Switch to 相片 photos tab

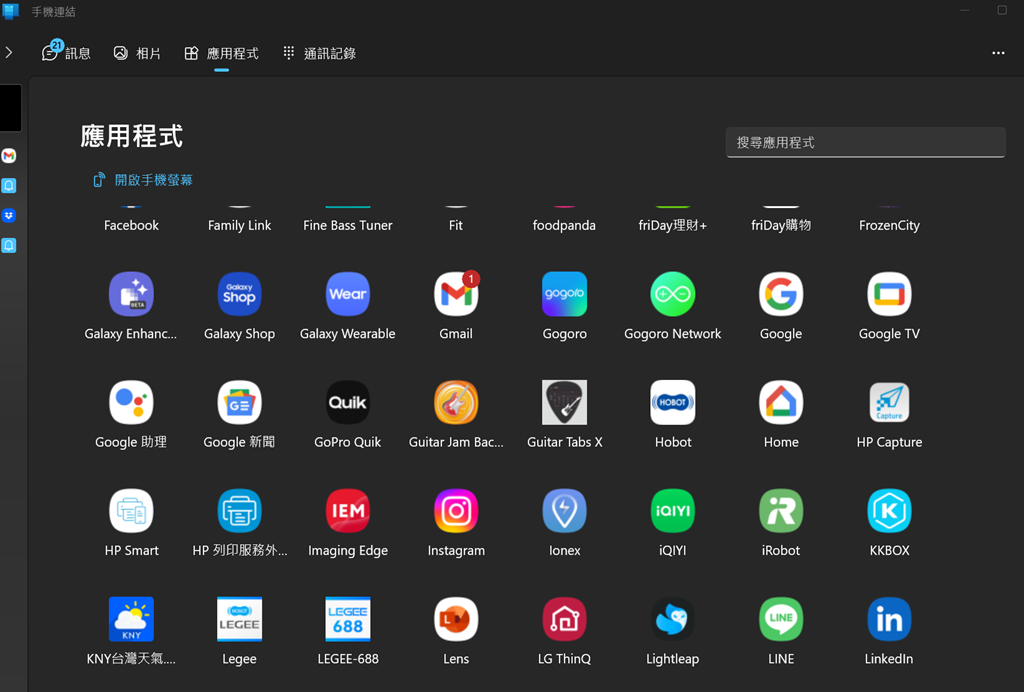pyautogui.click(x=137, y=53)
